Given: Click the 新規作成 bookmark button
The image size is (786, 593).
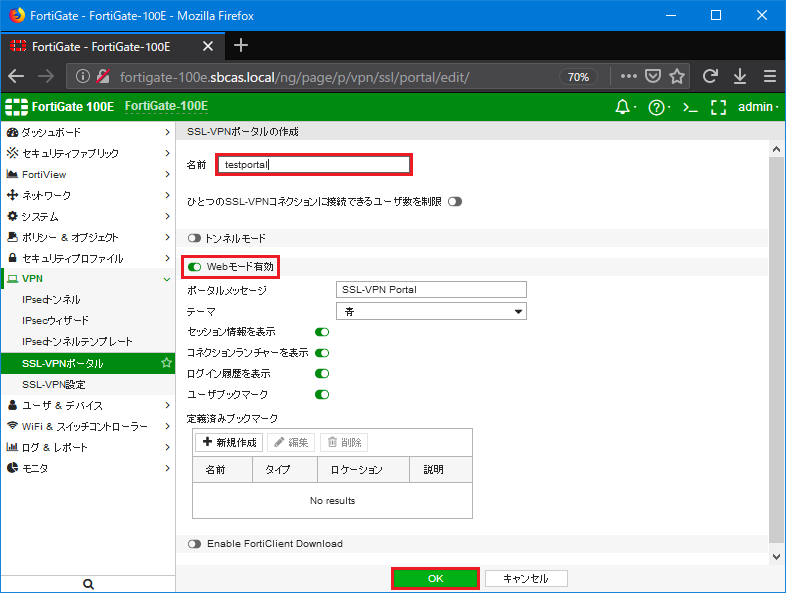Looking at the screenshot, I should [x=229, y=442].
